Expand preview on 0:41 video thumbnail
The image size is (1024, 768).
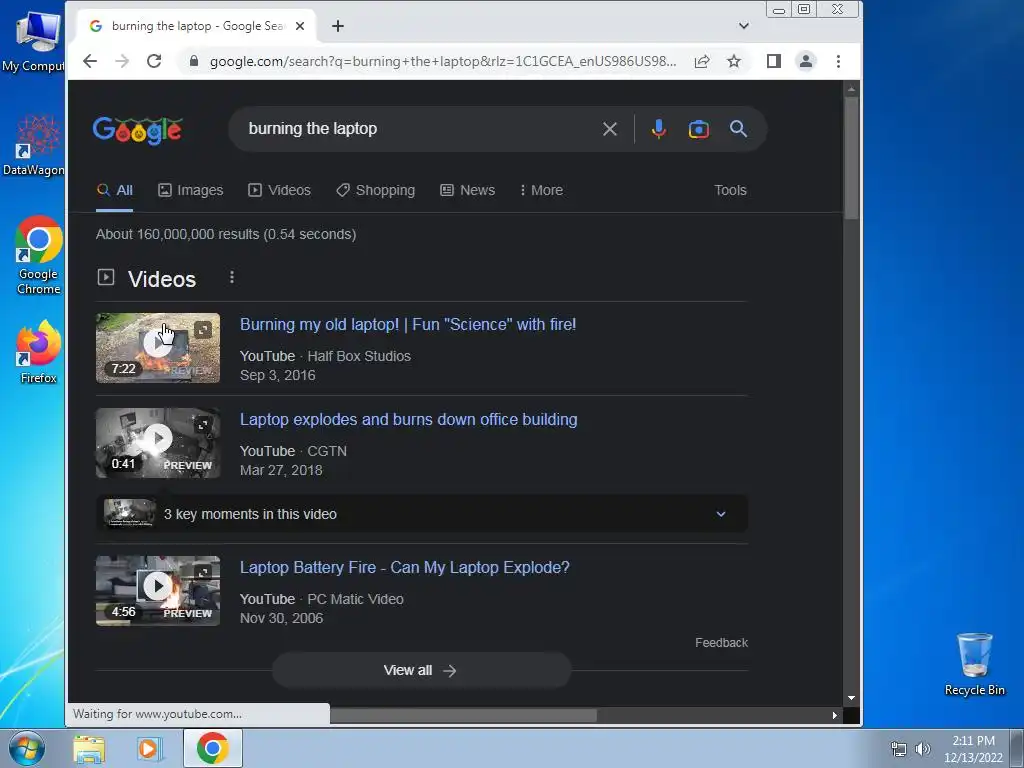(x=203, y=425)
